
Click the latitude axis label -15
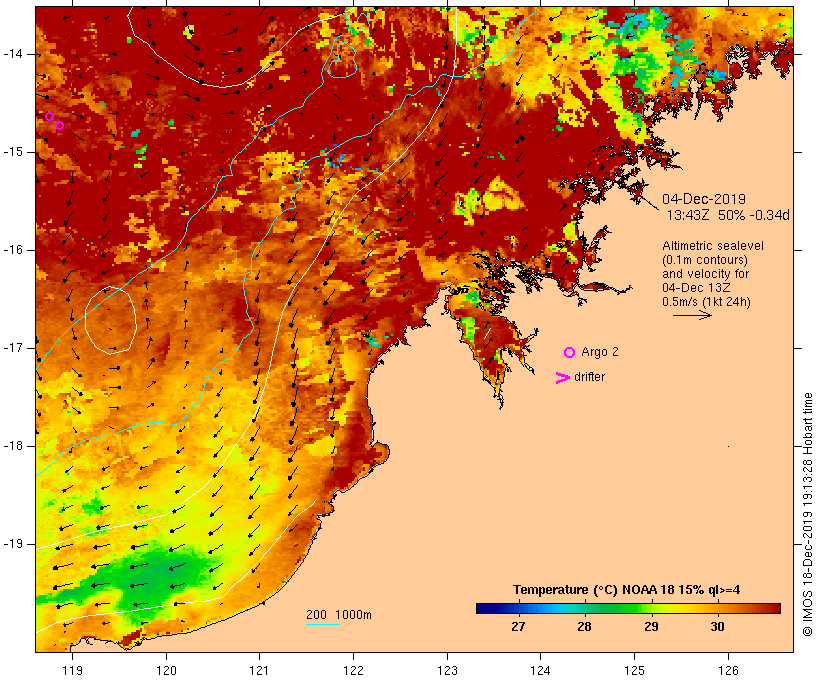(12, 152)
